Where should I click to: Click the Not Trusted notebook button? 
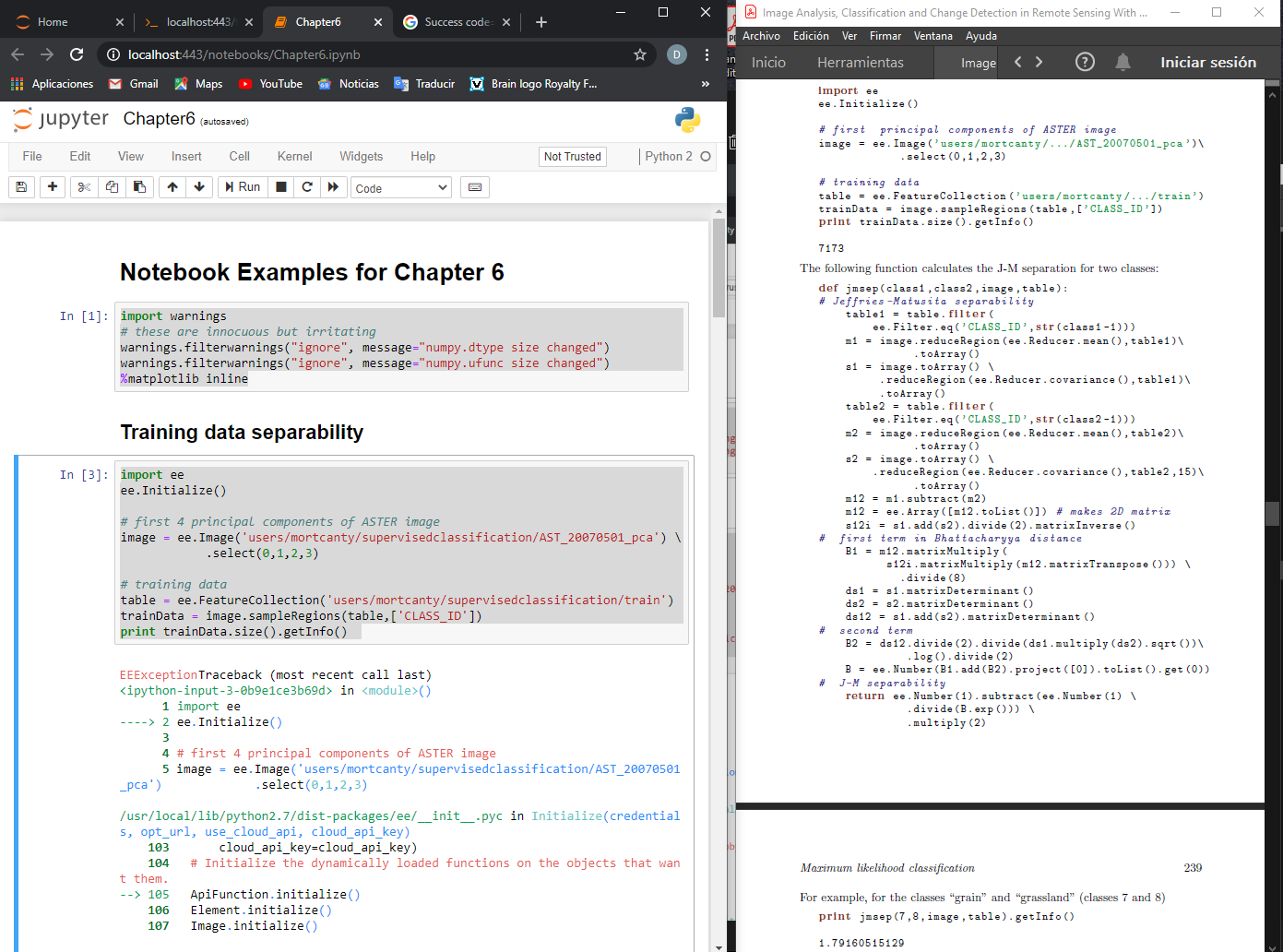[x=572, y=157]
